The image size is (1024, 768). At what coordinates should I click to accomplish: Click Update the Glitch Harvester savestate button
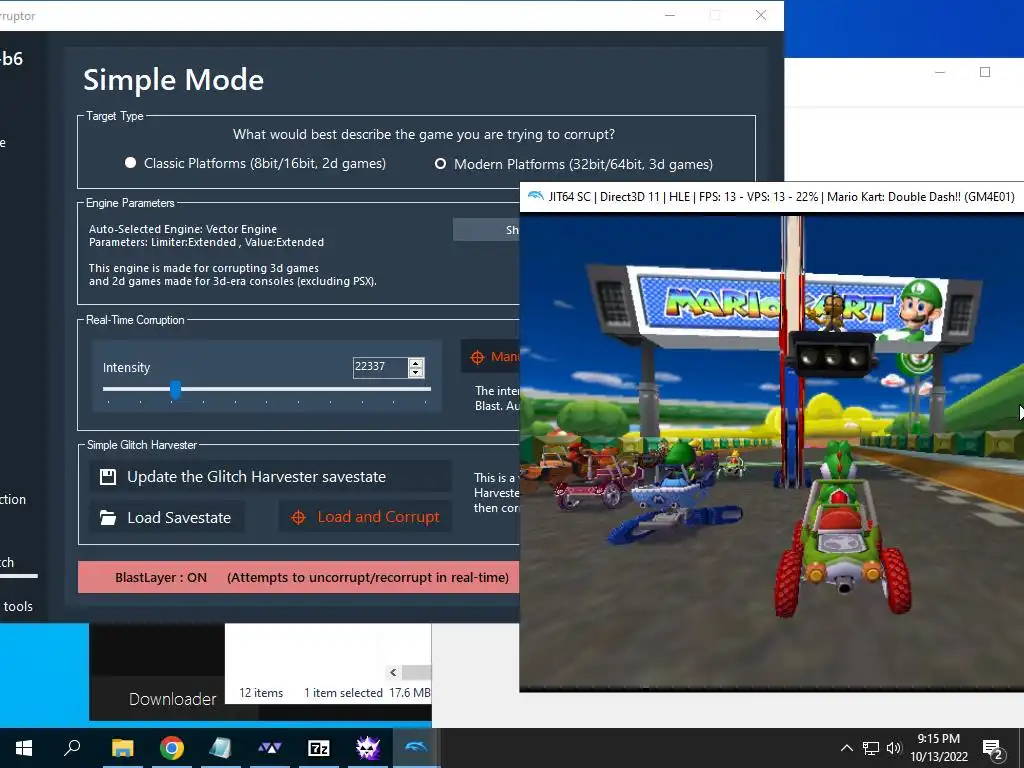(270, 477)
